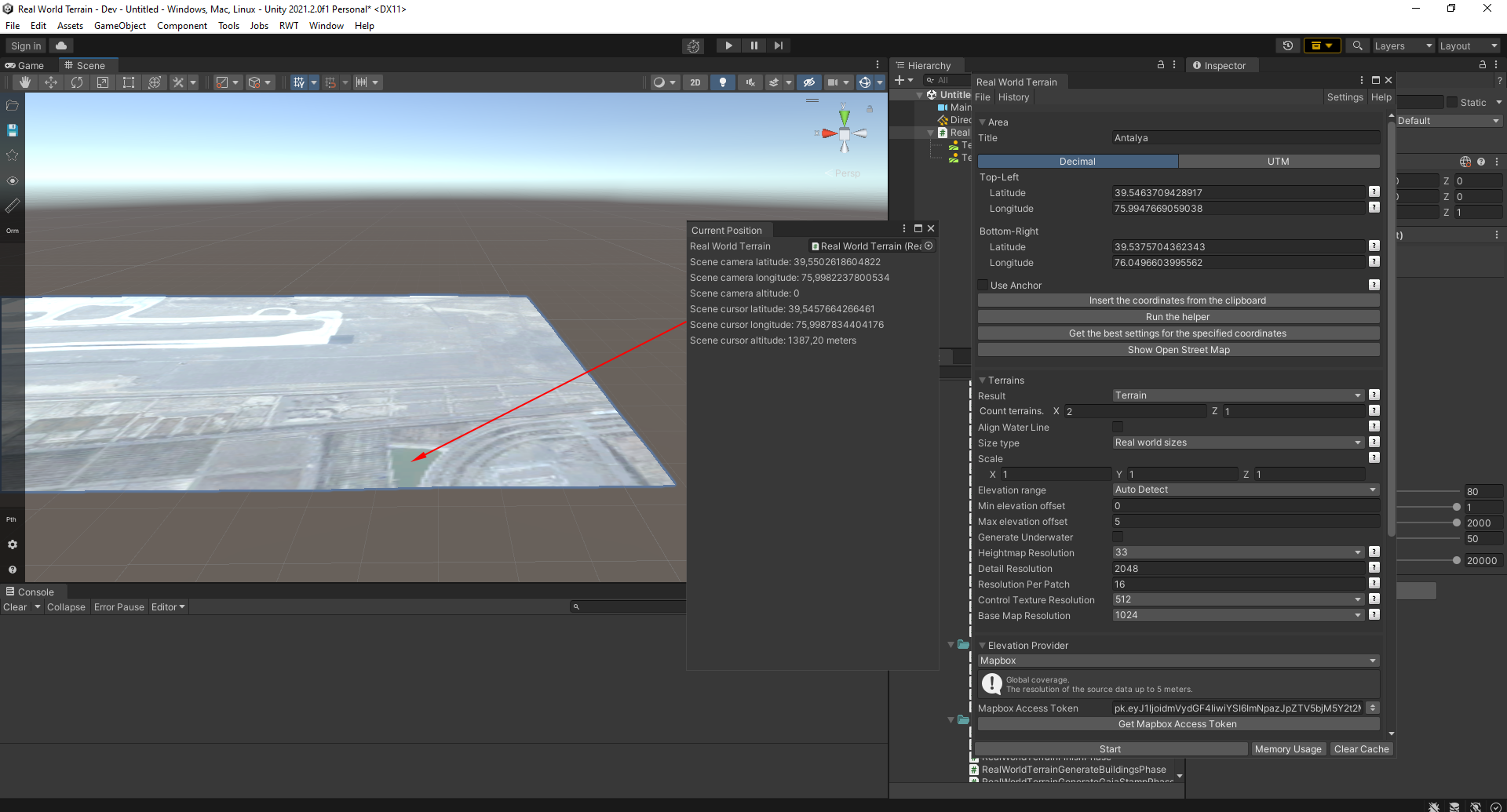Viewport: 1507px width, 812px height.
Task: Click the blue save scene icon
Action: click(13, 130)
